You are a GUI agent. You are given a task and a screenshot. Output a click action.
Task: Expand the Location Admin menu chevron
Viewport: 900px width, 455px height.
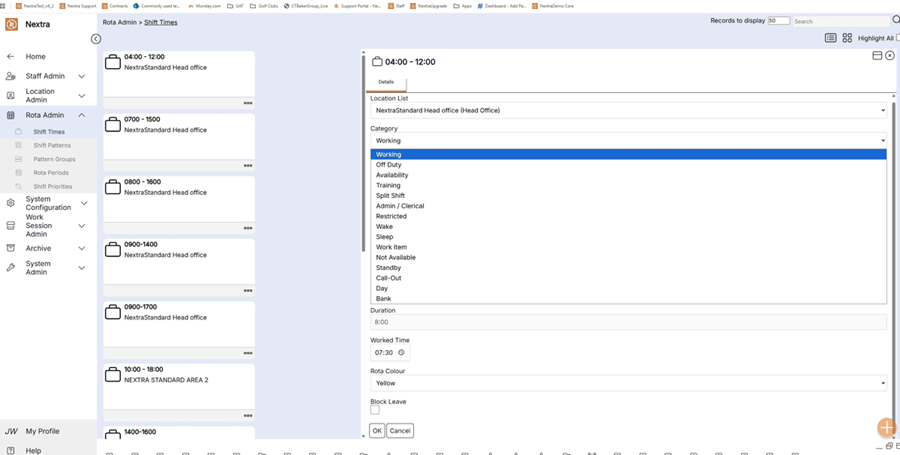point(82,96)
